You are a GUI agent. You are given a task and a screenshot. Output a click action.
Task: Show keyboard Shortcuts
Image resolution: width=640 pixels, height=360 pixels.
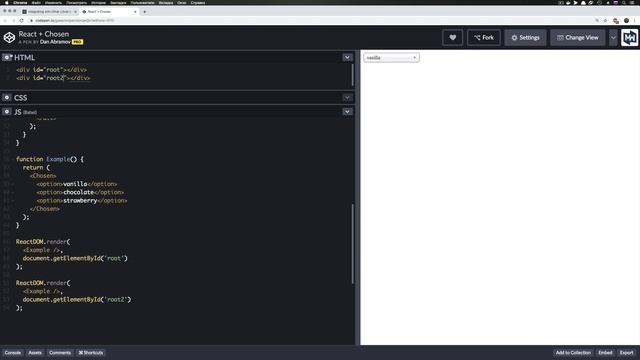coord(91,353)
